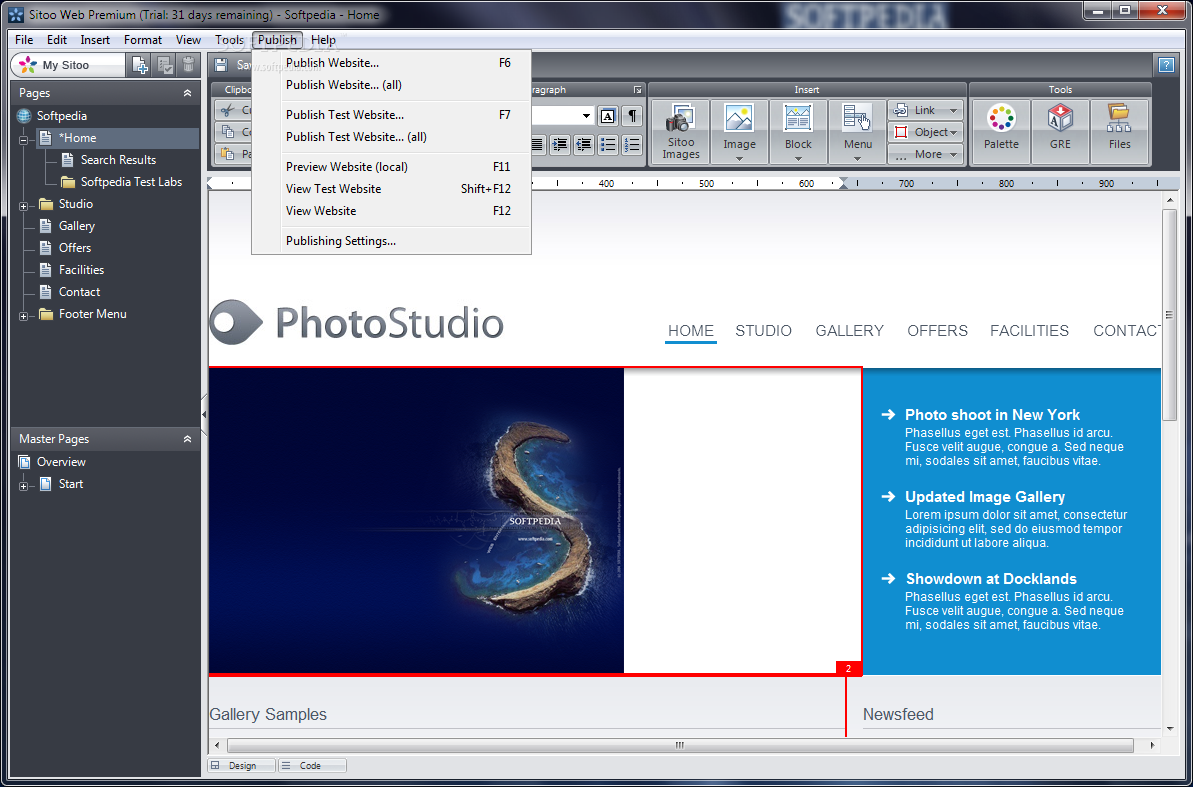
Task: Click the help question mark icon
Action: coord(1166,65)
